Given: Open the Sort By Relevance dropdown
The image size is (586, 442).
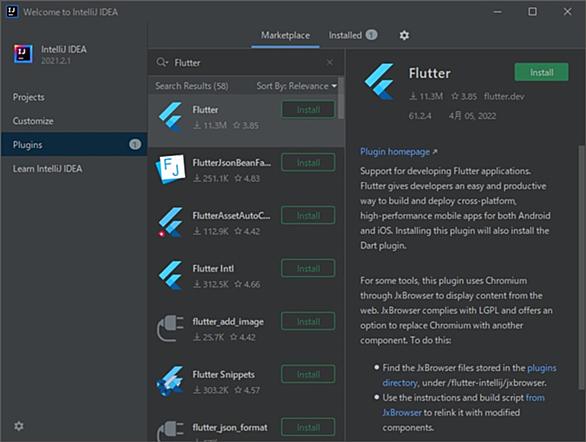Looking at the screenshot, I should pos(296,86).
